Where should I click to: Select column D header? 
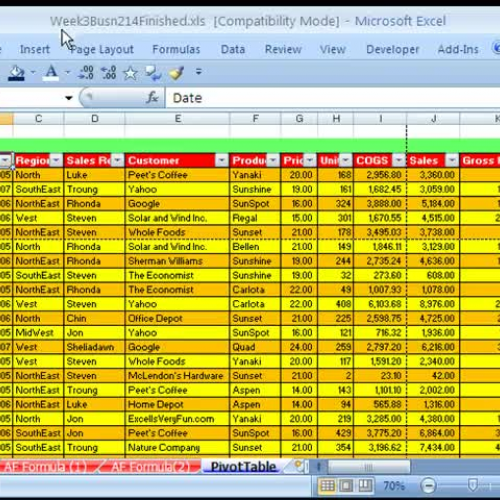(95, 119)
